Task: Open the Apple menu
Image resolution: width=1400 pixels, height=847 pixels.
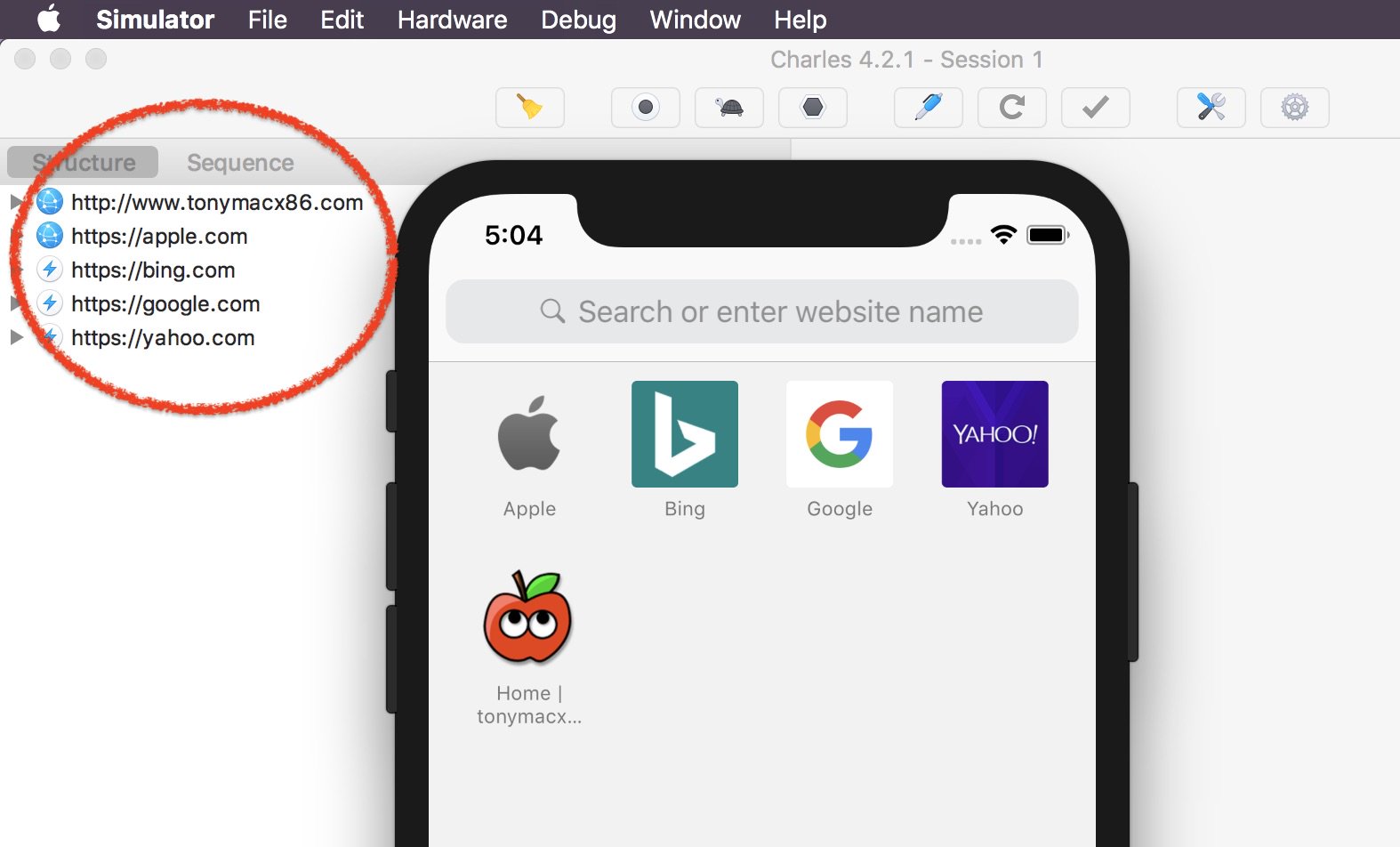Action: pyautogui.click(x=48, y=19)
